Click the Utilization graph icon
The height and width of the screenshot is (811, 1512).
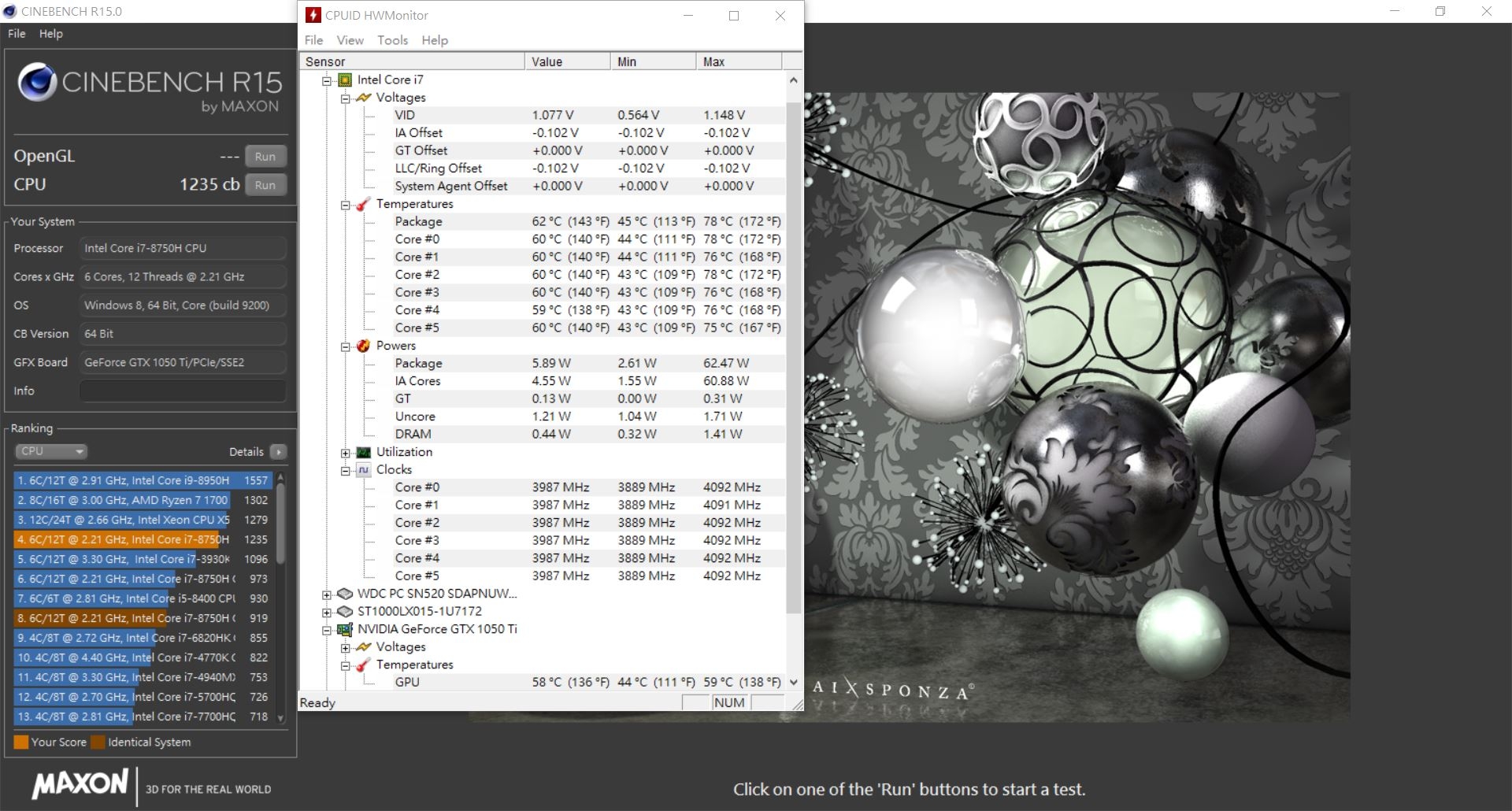click(x=363, y=452)
